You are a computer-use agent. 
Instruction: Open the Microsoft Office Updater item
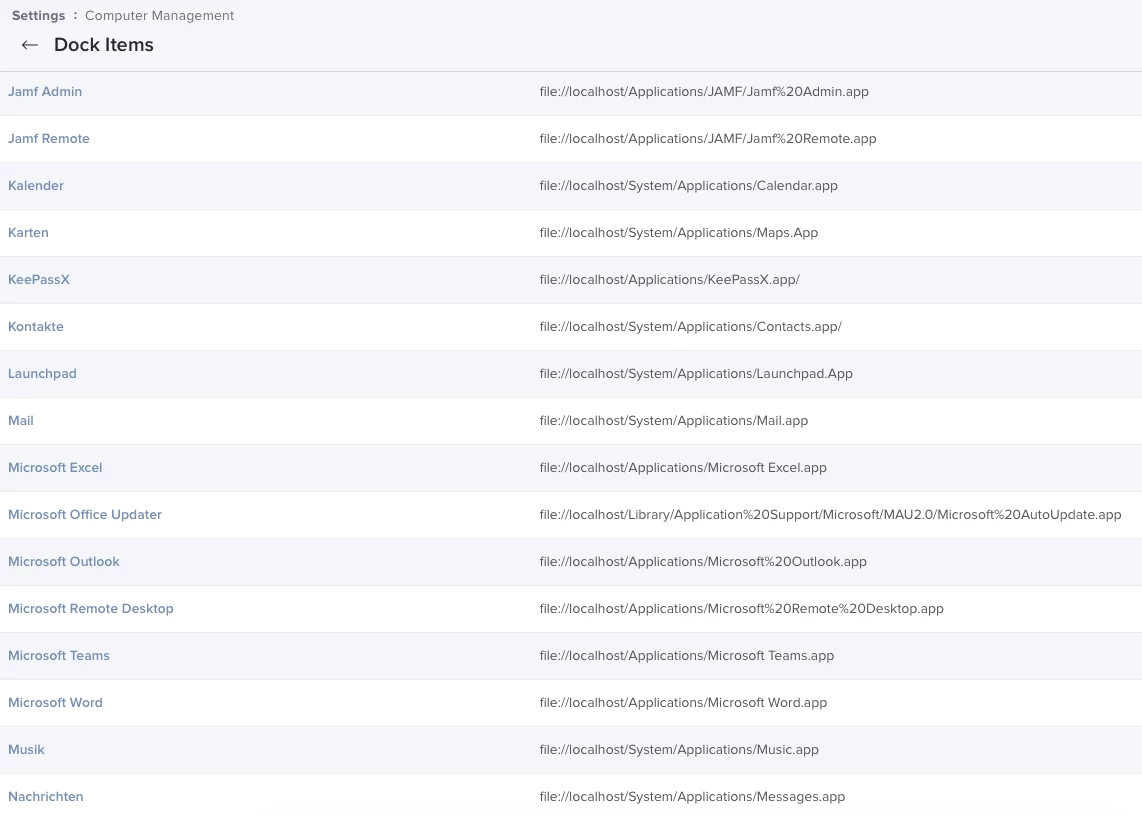pyautogui.click(x=84, y=514)
